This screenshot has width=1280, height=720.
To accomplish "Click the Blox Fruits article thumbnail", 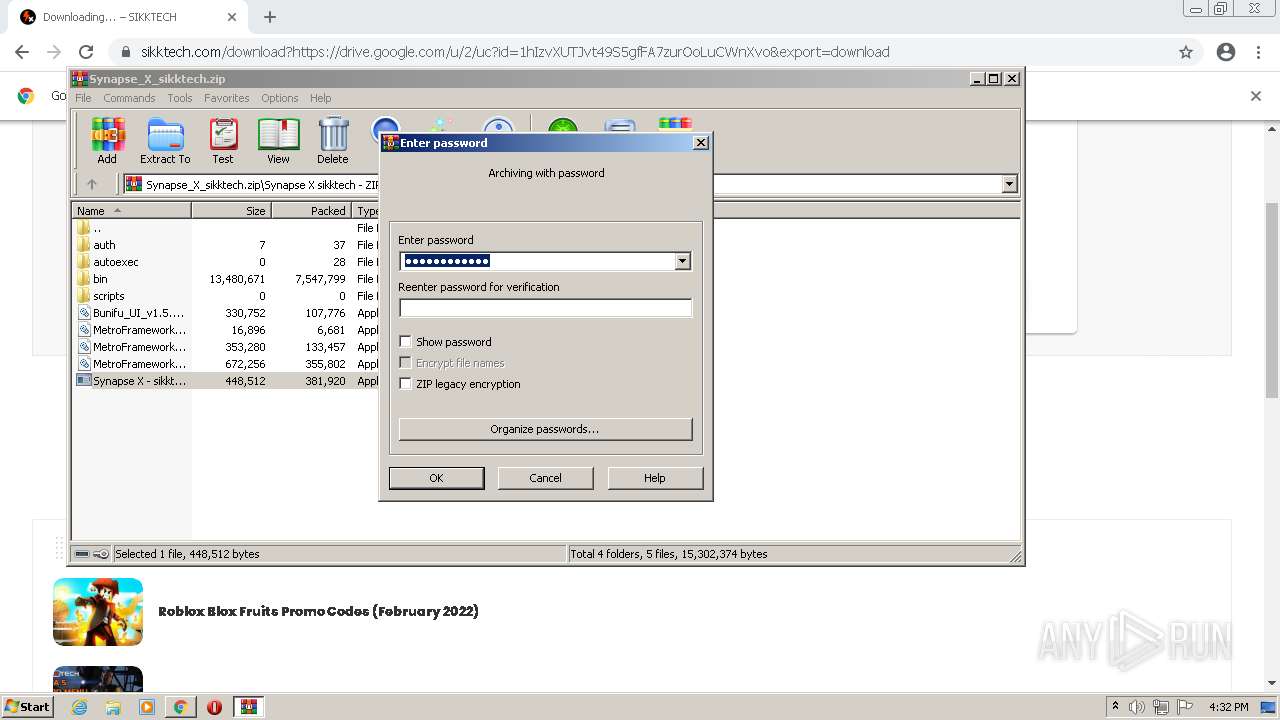I will coord(98,612).
